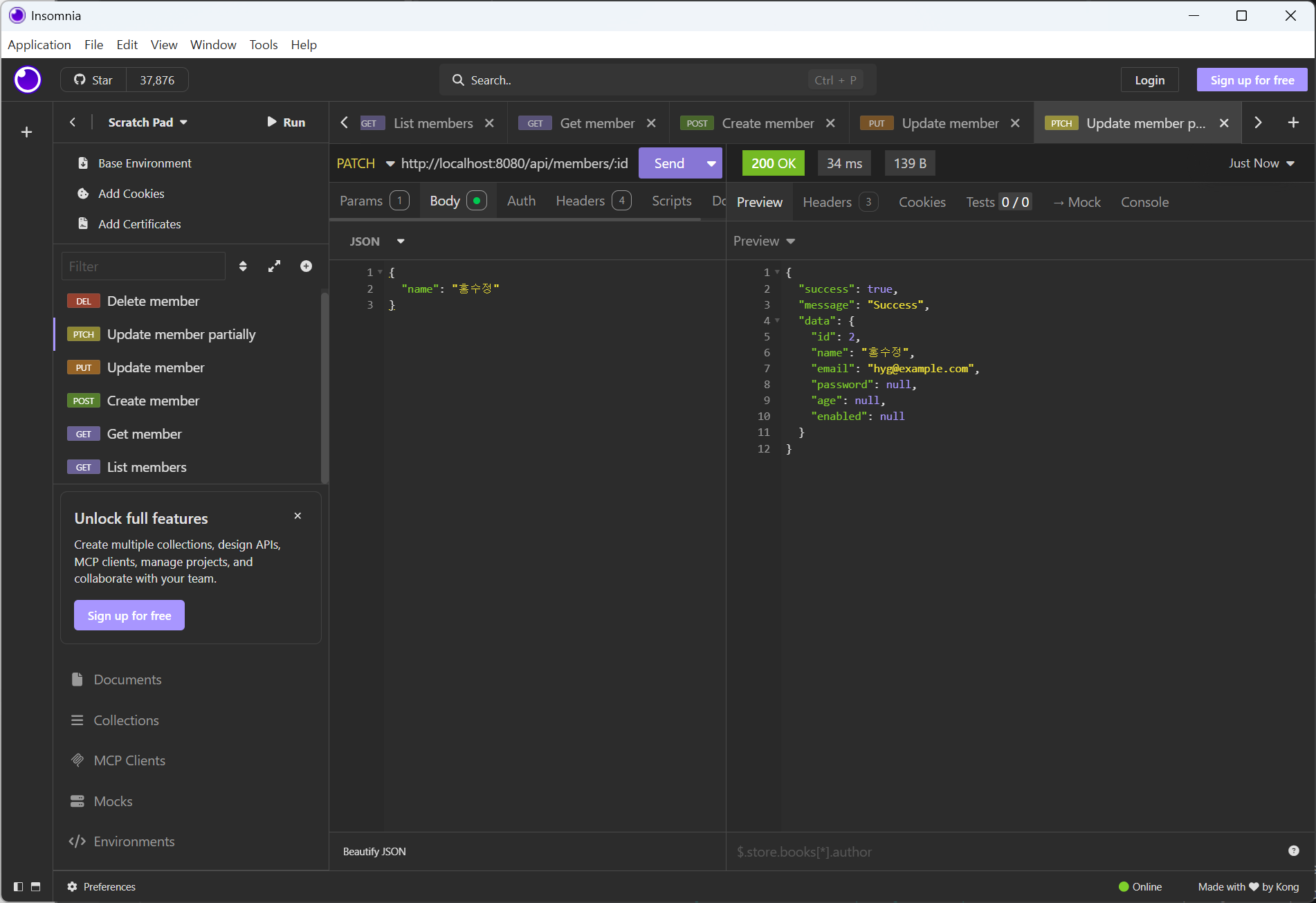Collapse the data object fold arrow in response

coord(777,321)
